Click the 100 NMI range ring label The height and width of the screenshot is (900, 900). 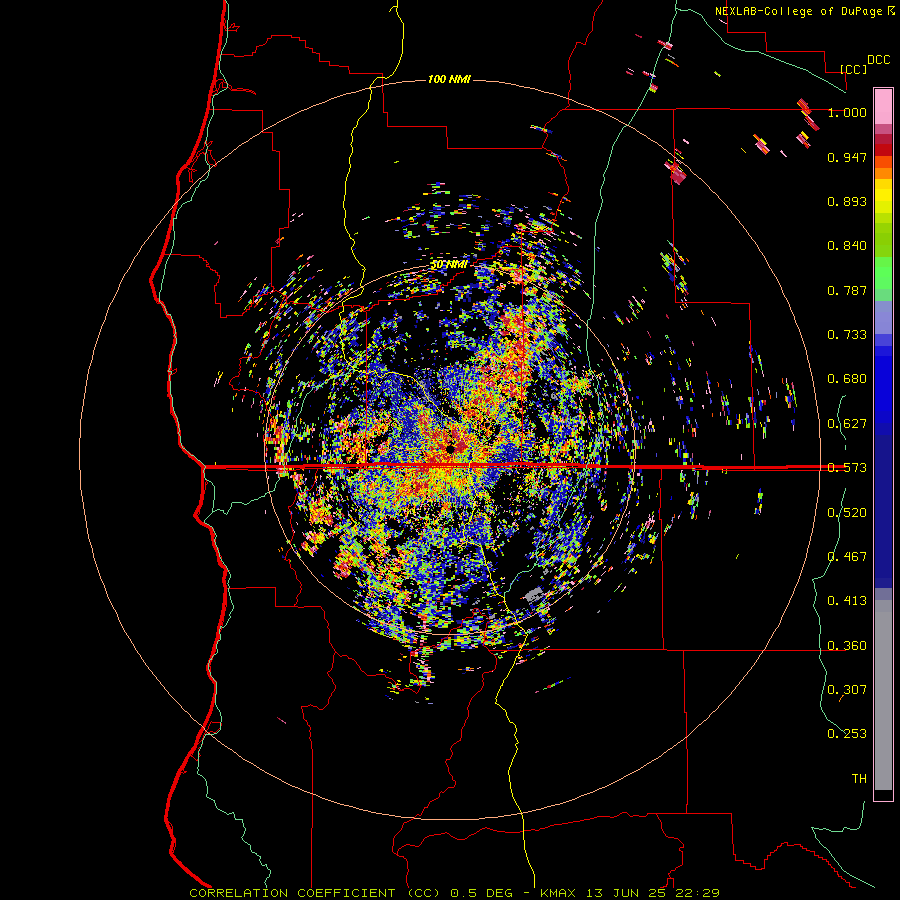pyautogui.click(x=449, y=79)
